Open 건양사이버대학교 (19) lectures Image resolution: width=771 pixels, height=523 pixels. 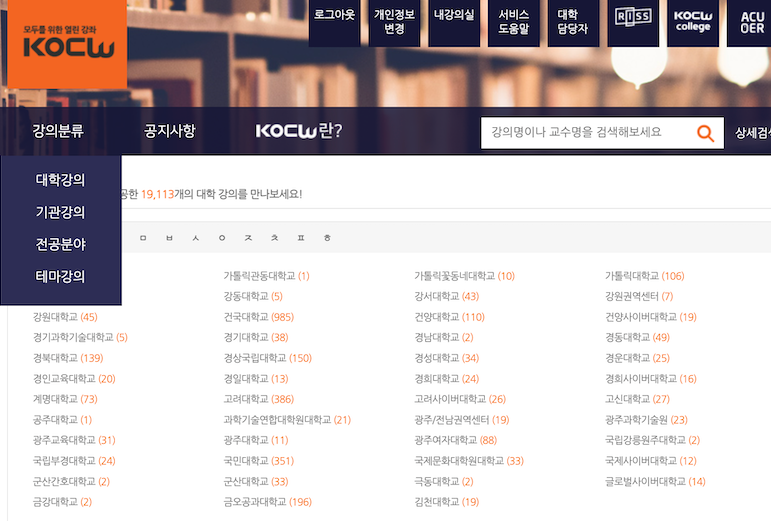[x=651, y=317]
